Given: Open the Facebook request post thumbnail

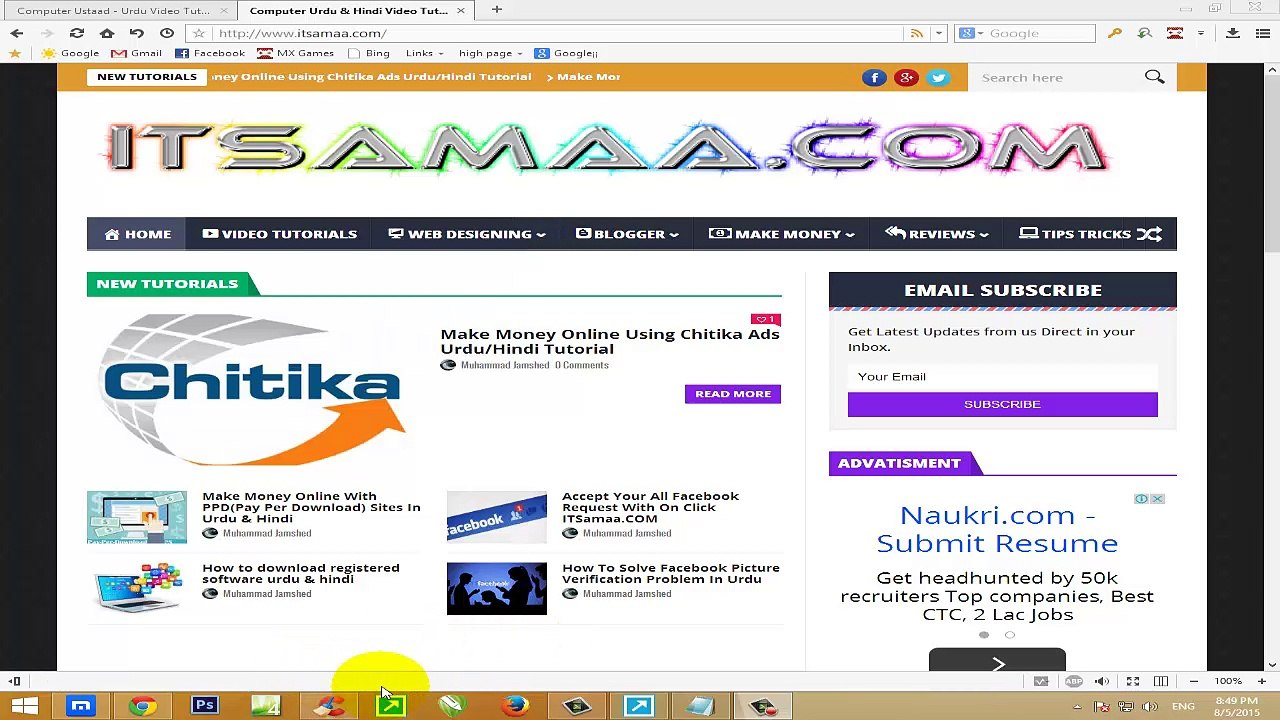Looking at the screenshot, I should [x=497, y=517].
